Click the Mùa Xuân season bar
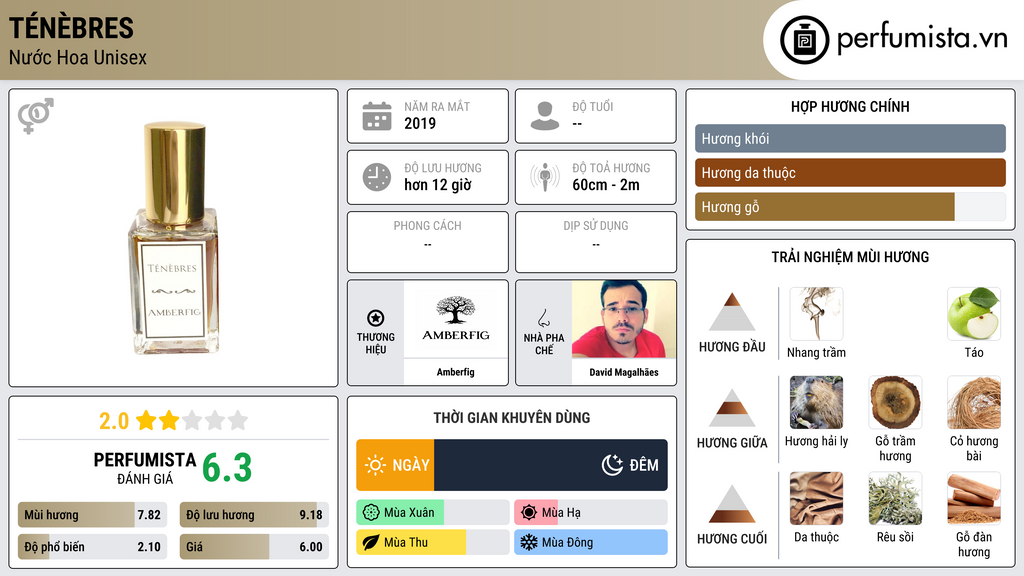 click(432, 513)
